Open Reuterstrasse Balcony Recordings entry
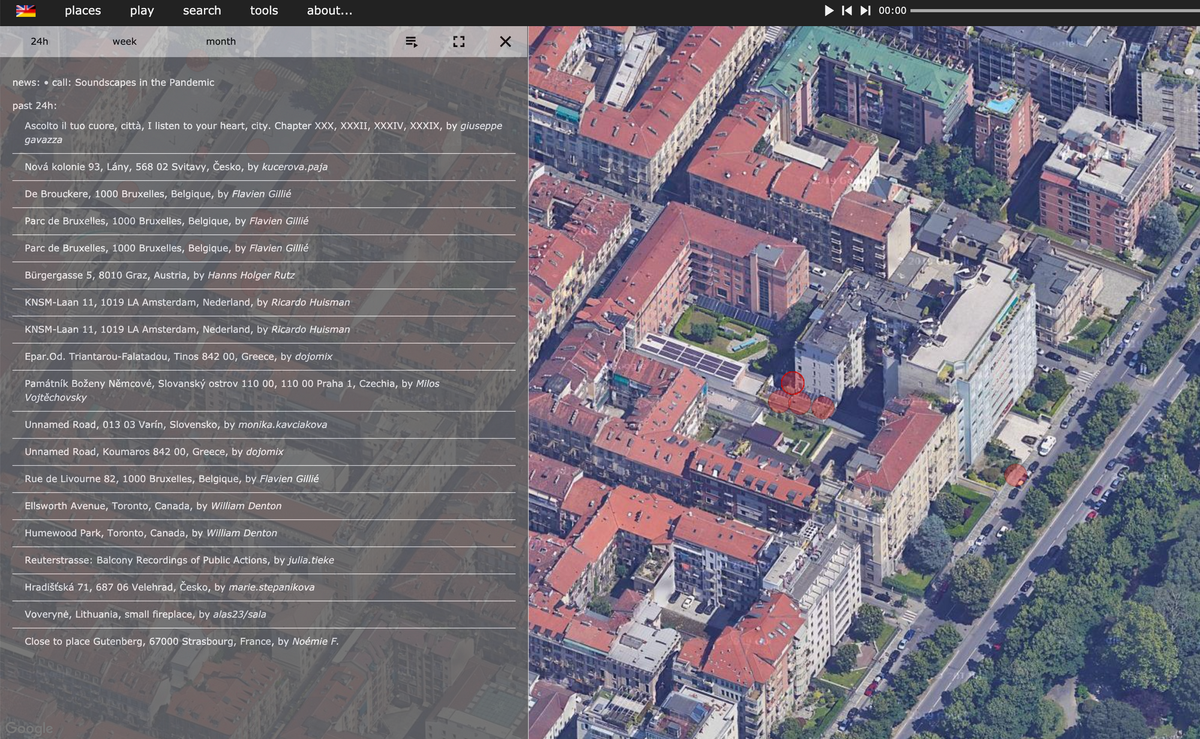The height and width of the screenshot is (739, 1200). [x=264, y=560]
